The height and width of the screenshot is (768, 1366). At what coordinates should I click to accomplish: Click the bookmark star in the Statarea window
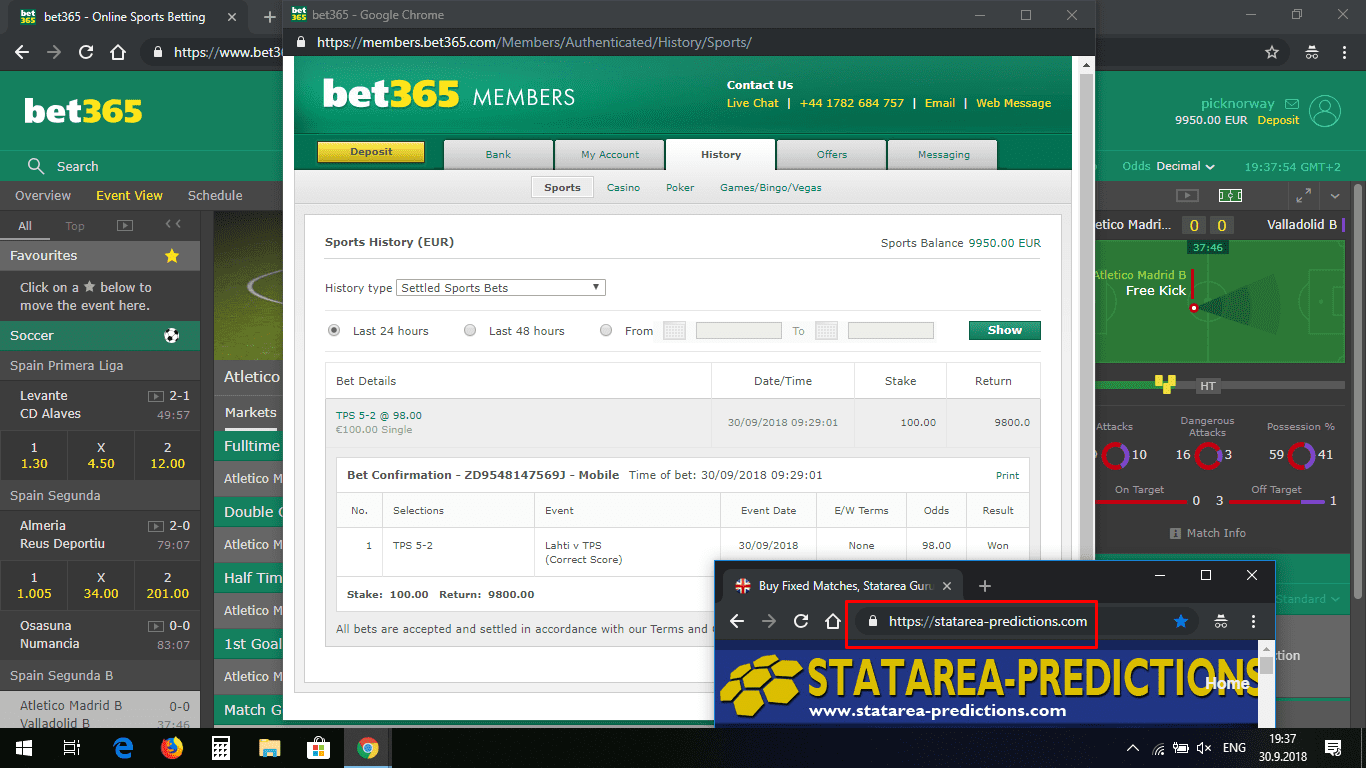(1181, 621)
